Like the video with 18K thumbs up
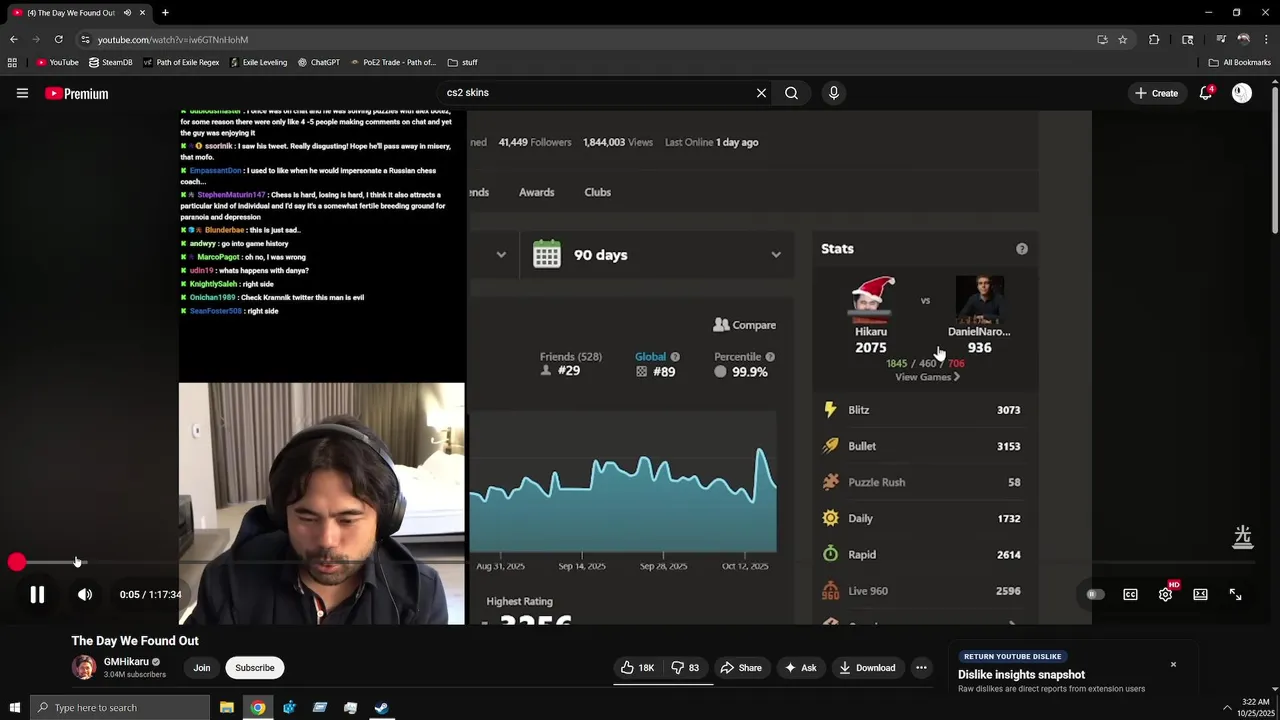Screen dimensions: 1280x720 637,668
